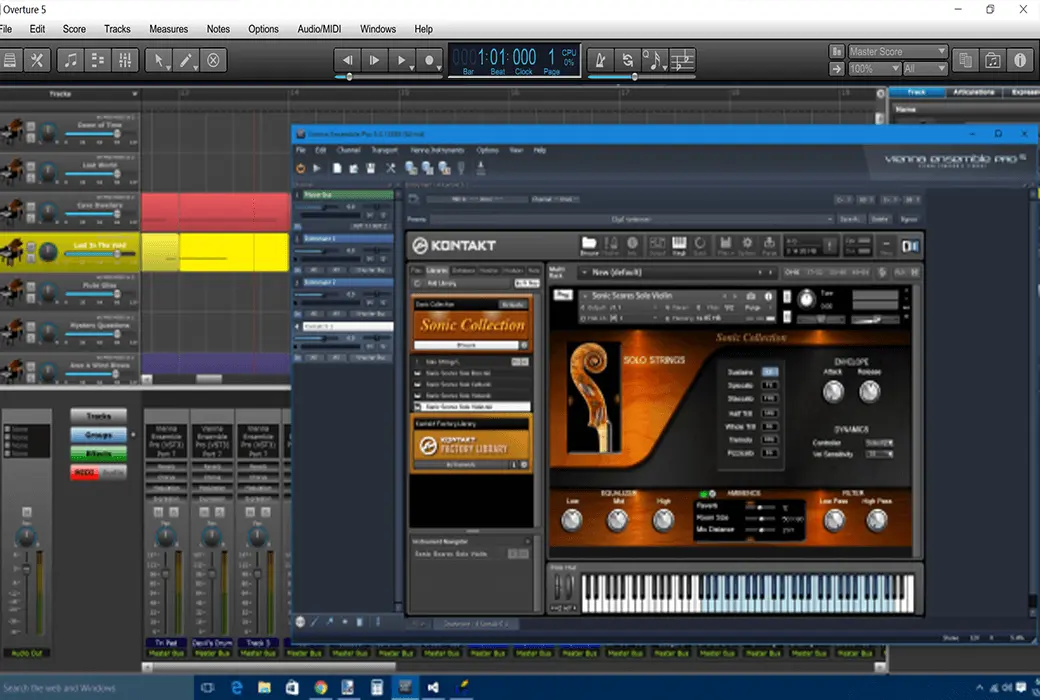Select the eraser circle-X tool
This screenshot has height=700, width=1040.
213,60
